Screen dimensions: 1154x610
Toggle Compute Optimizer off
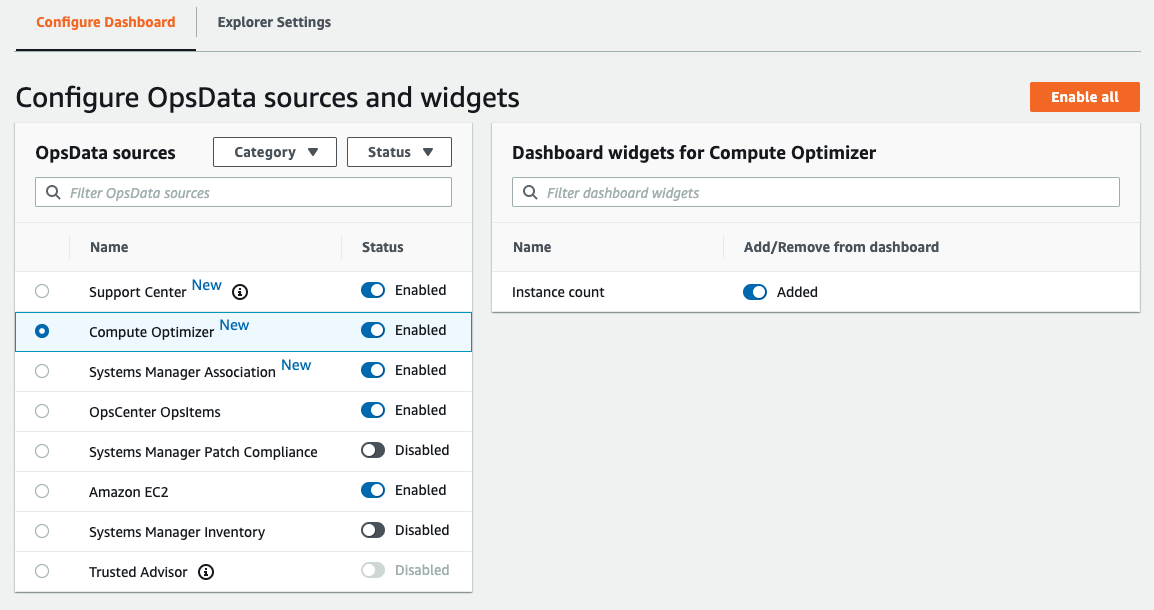tap(372, 330)
